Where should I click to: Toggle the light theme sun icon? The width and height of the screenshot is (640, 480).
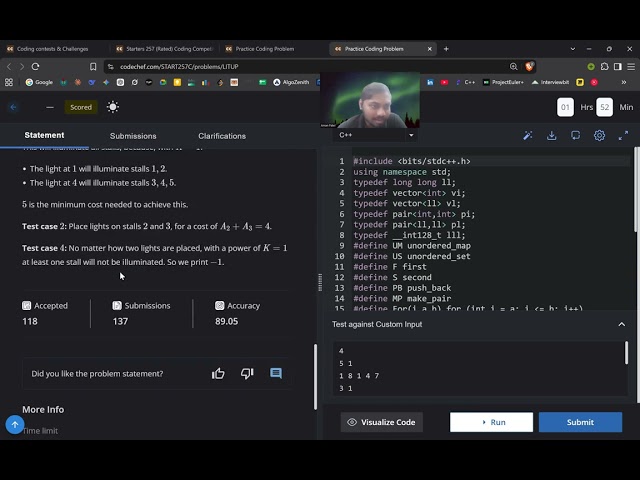point(113,107)
